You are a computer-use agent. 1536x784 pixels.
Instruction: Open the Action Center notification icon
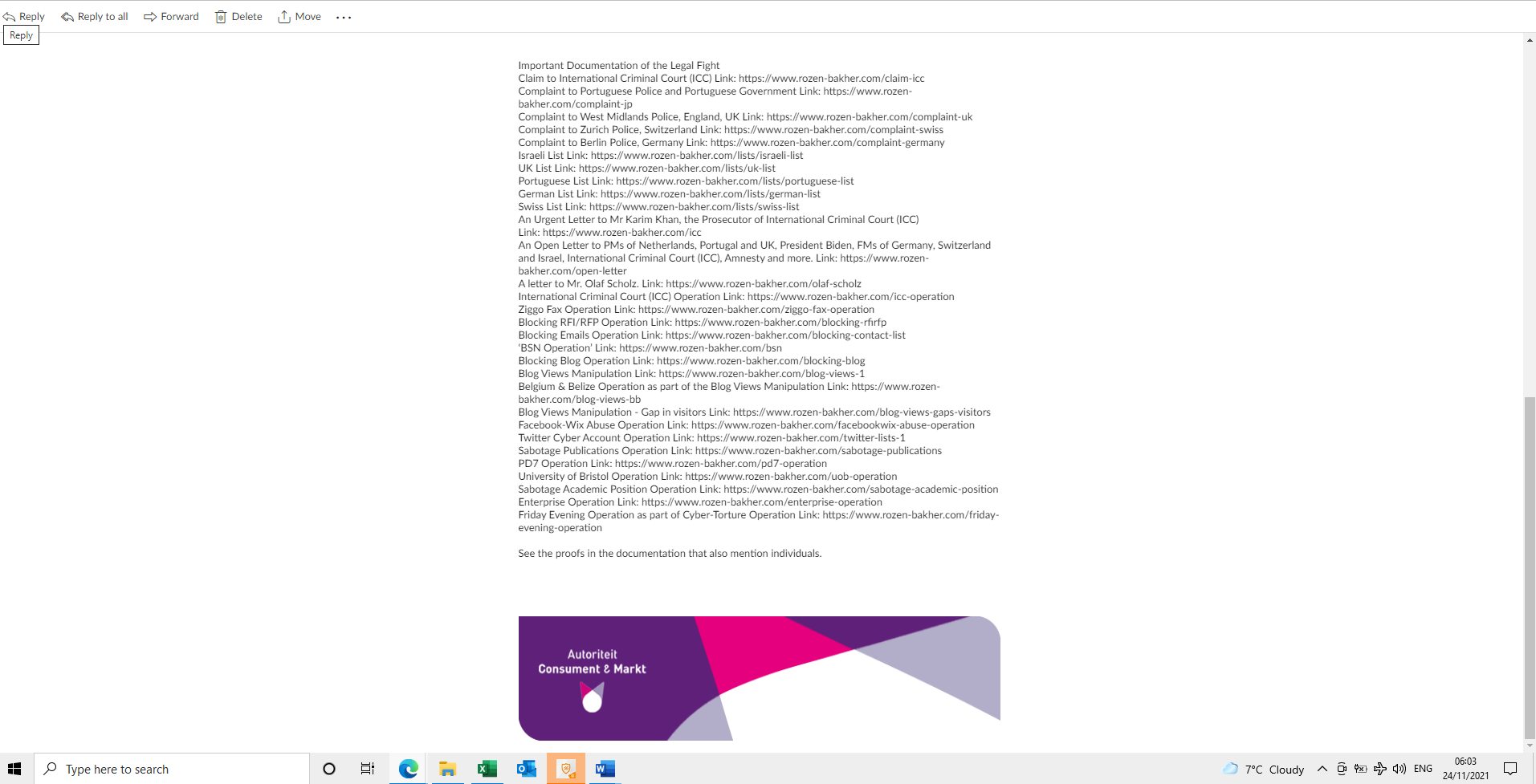[1512, 768]
